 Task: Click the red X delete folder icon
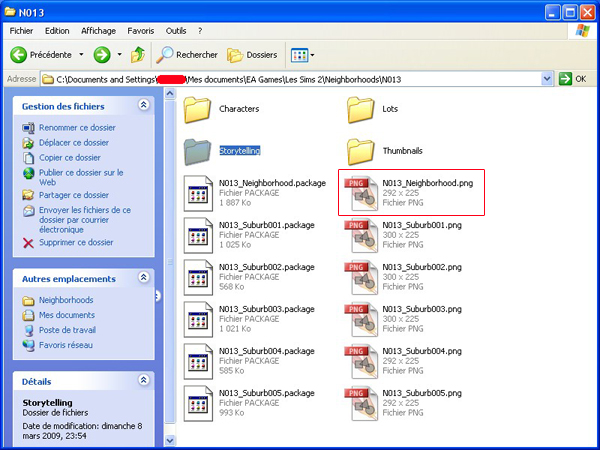coord(28,243)
